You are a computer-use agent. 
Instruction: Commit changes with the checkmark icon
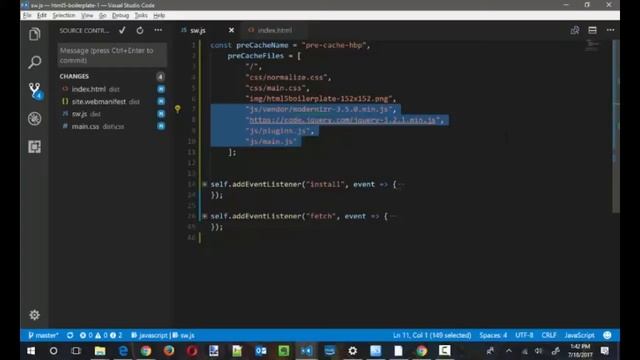[x=122, y=30]
